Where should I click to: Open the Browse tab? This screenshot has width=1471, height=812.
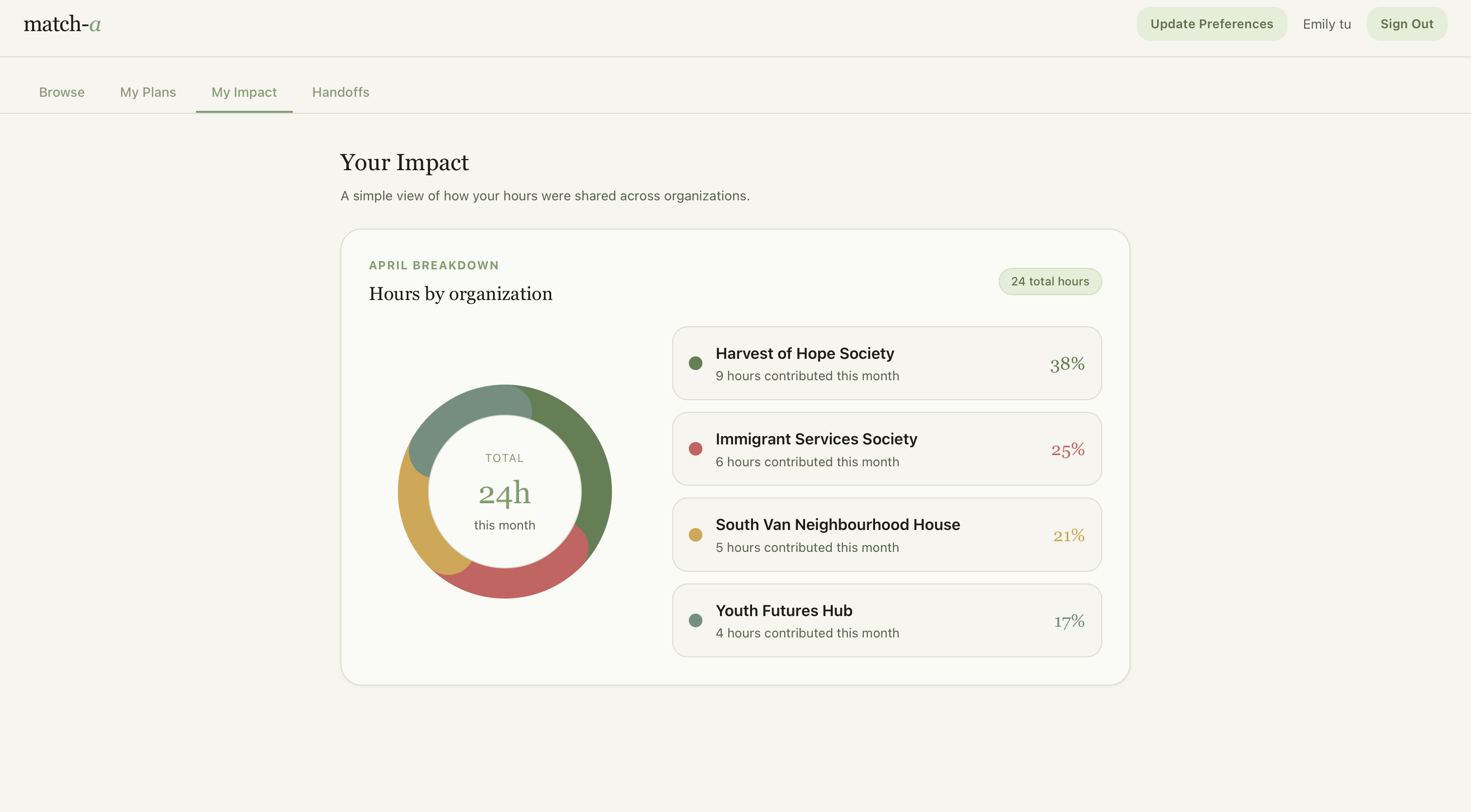[x=62, y=92]
